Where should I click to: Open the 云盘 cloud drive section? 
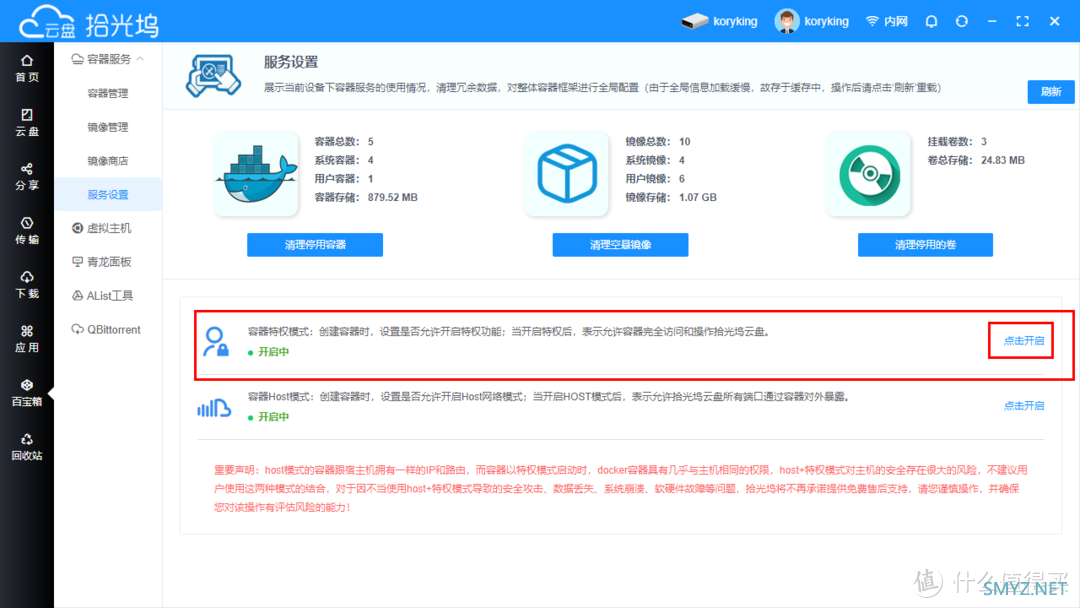pos(27,123)
